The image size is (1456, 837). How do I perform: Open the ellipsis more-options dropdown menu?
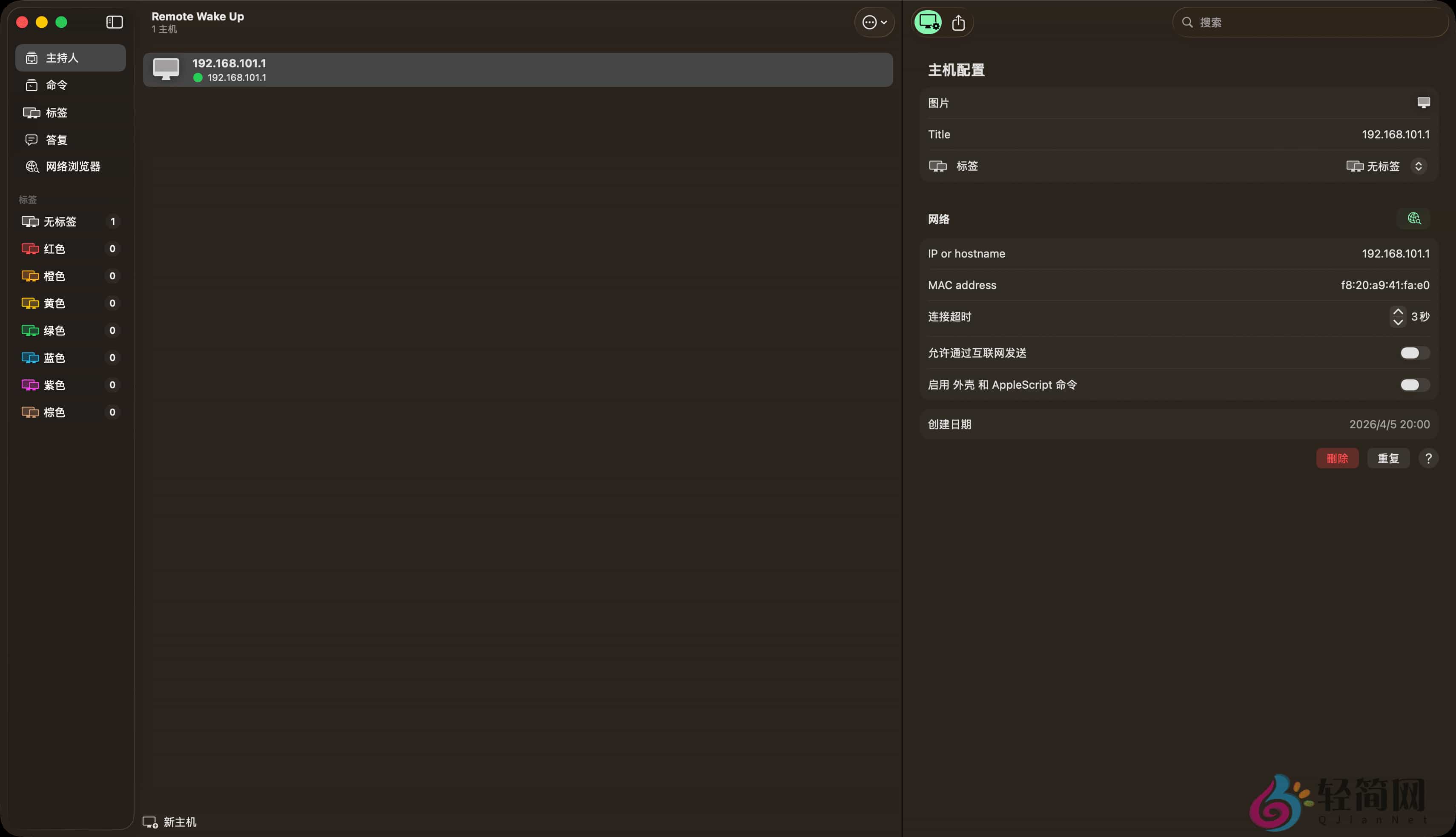point(874,23)
